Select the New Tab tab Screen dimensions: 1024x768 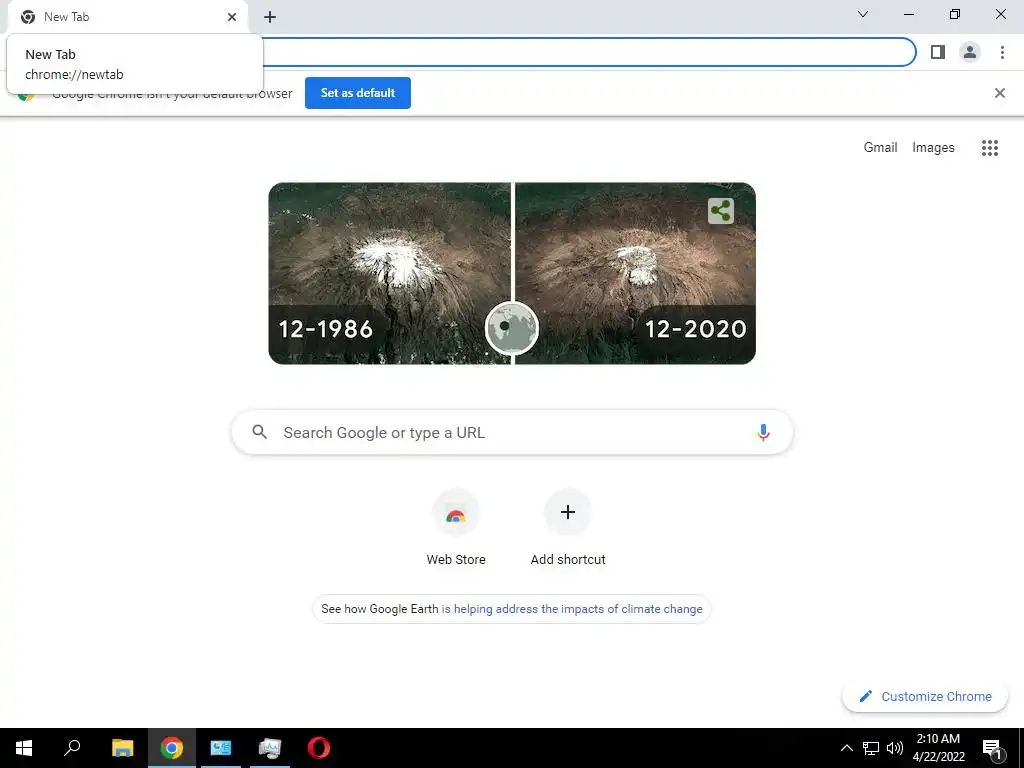(128, 17)
